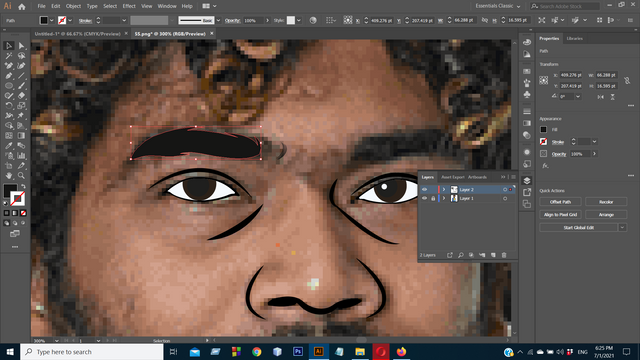Screen dimensions: 640x360
Task: Open the fill color dropdown in control bar
Action: coord(51,20)
